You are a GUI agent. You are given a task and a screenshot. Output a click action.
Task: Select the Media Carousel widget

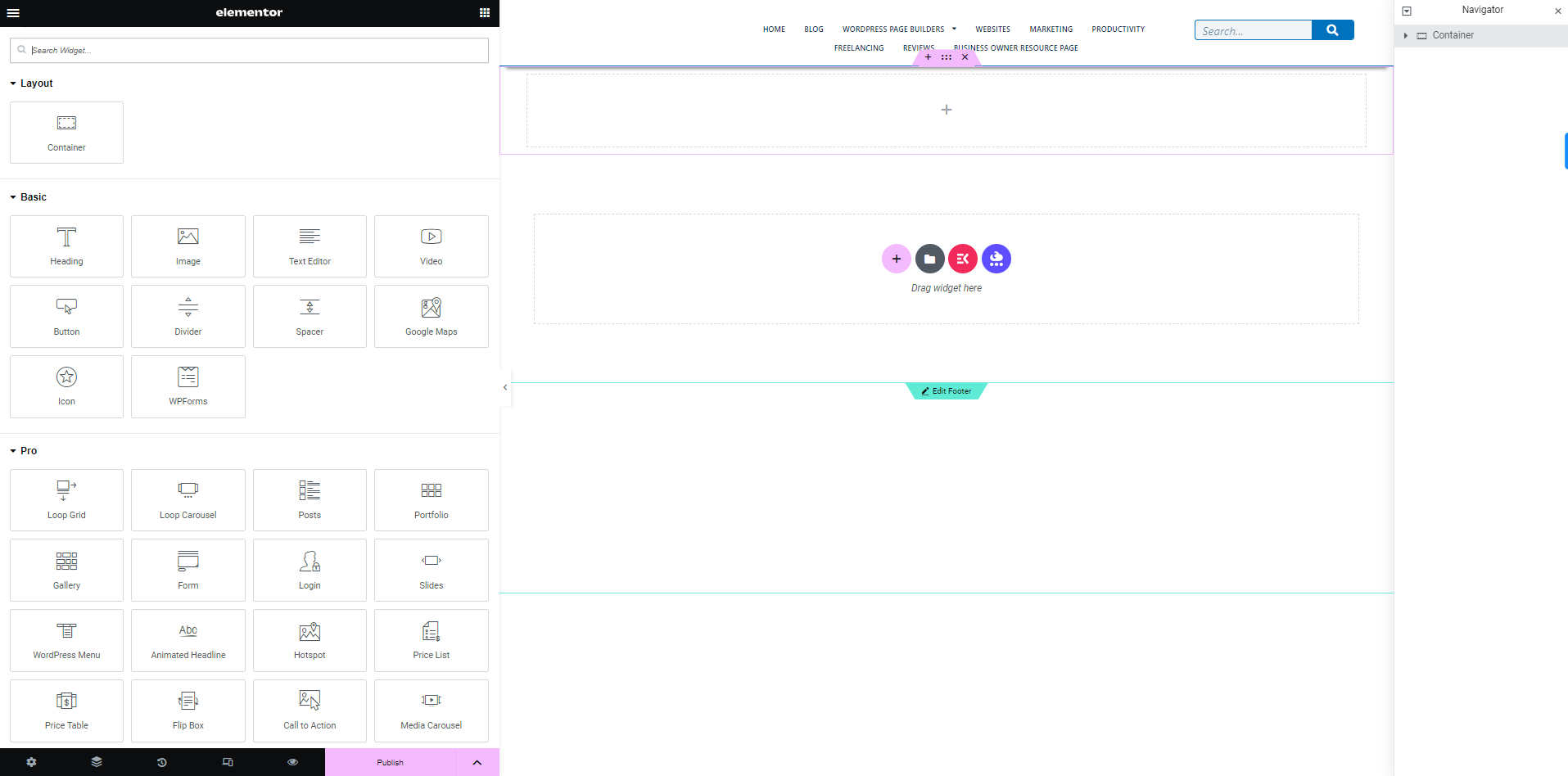[x=432, y=711]
